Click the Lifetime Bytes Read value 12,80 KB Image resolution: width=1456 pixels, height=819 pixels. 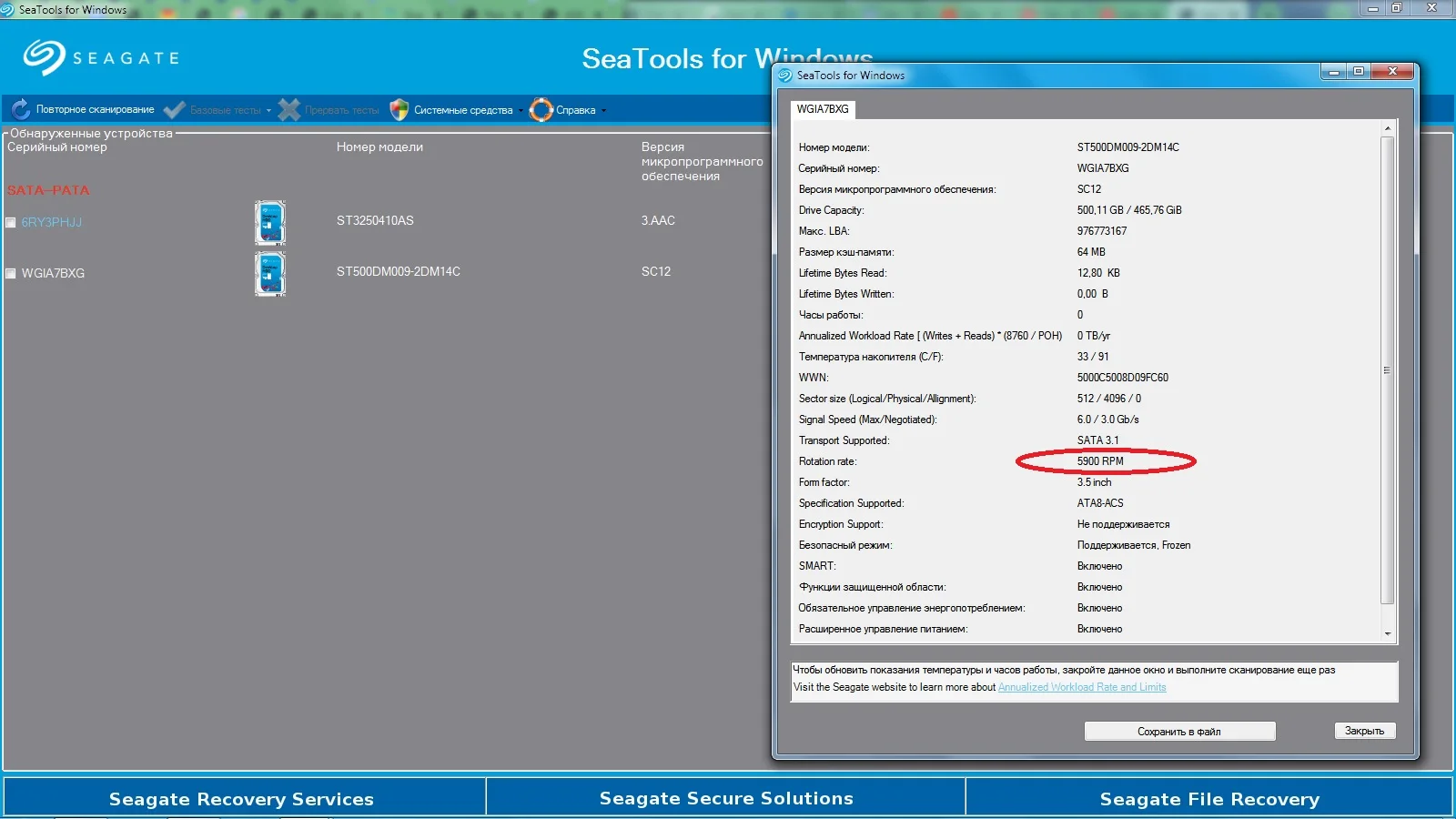point(1098,273)
